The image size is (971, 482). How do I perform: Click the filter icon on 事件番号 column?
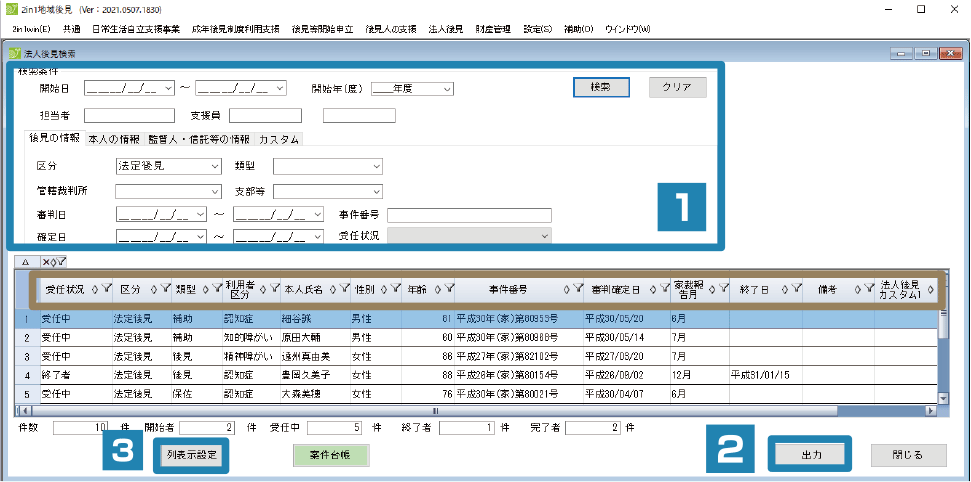578,289
